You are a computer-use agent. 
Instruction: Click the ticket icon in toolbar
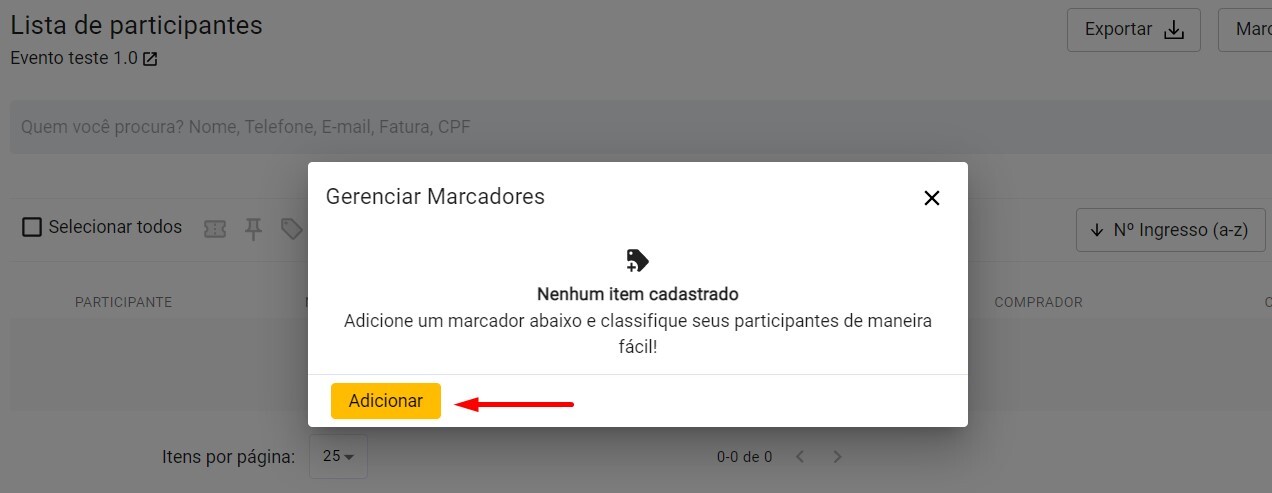pyautogui.click(x=214, y=230)
